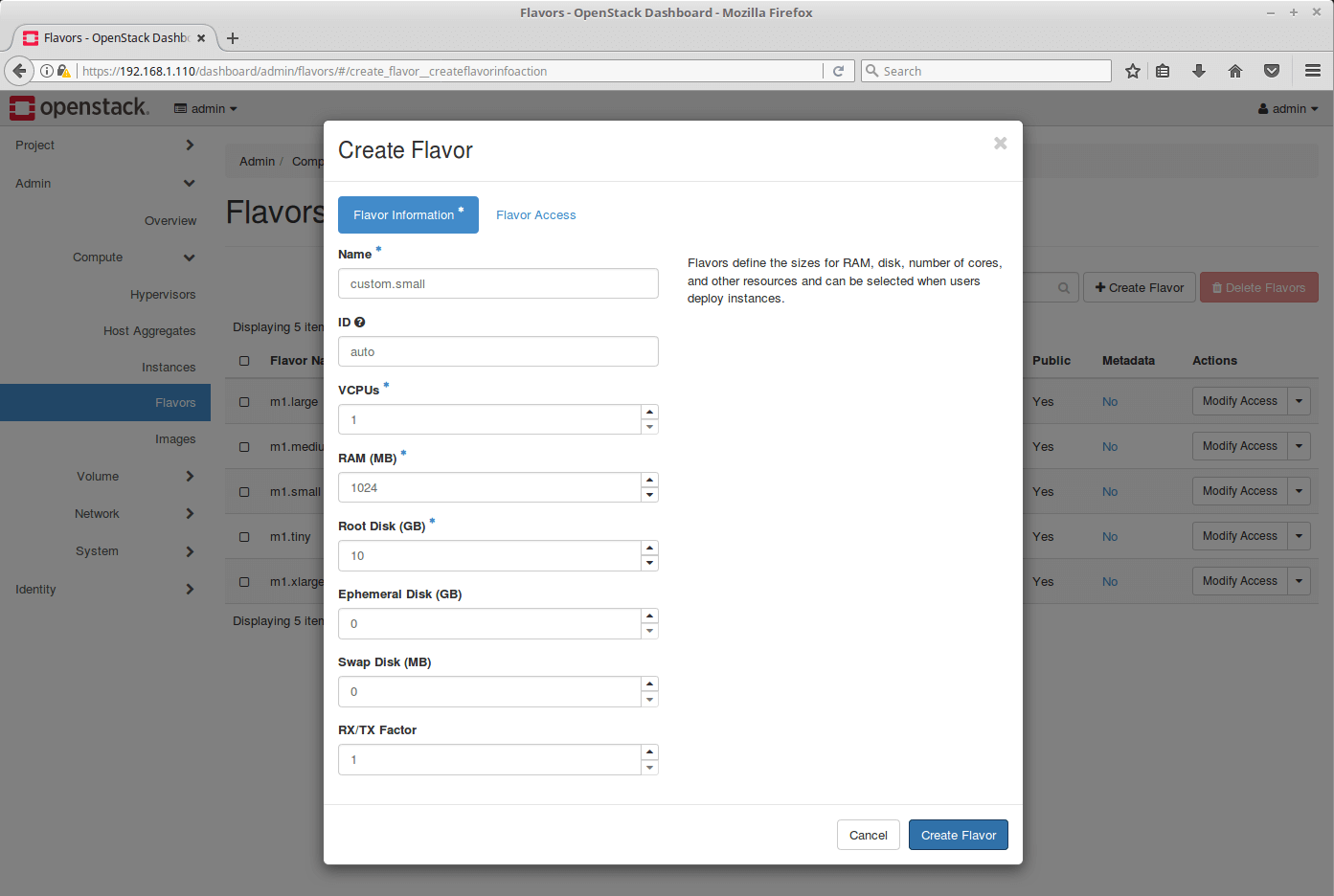Click the Name input field
The height and width of the screenshot is (896, 1334).
coord(498,283)
